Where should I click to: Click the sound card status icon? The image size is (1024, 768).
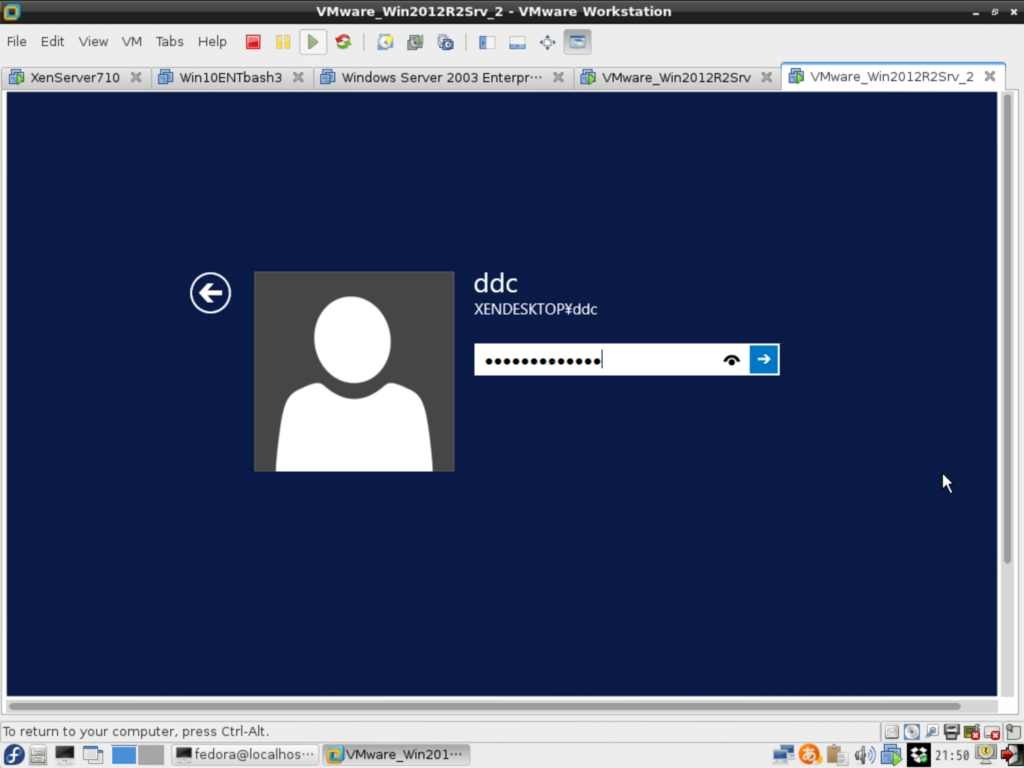coord(972,732)
